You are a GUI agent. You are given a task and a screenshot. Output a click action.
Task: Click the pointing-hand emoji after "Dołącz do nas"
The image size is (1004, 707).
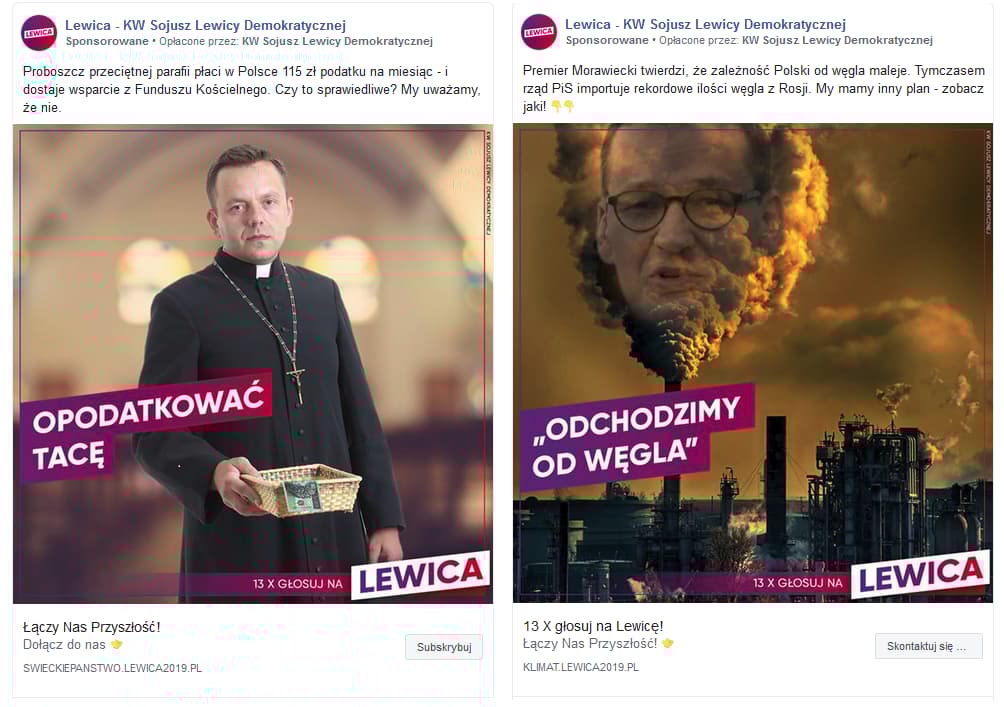(x=117, y=644)
